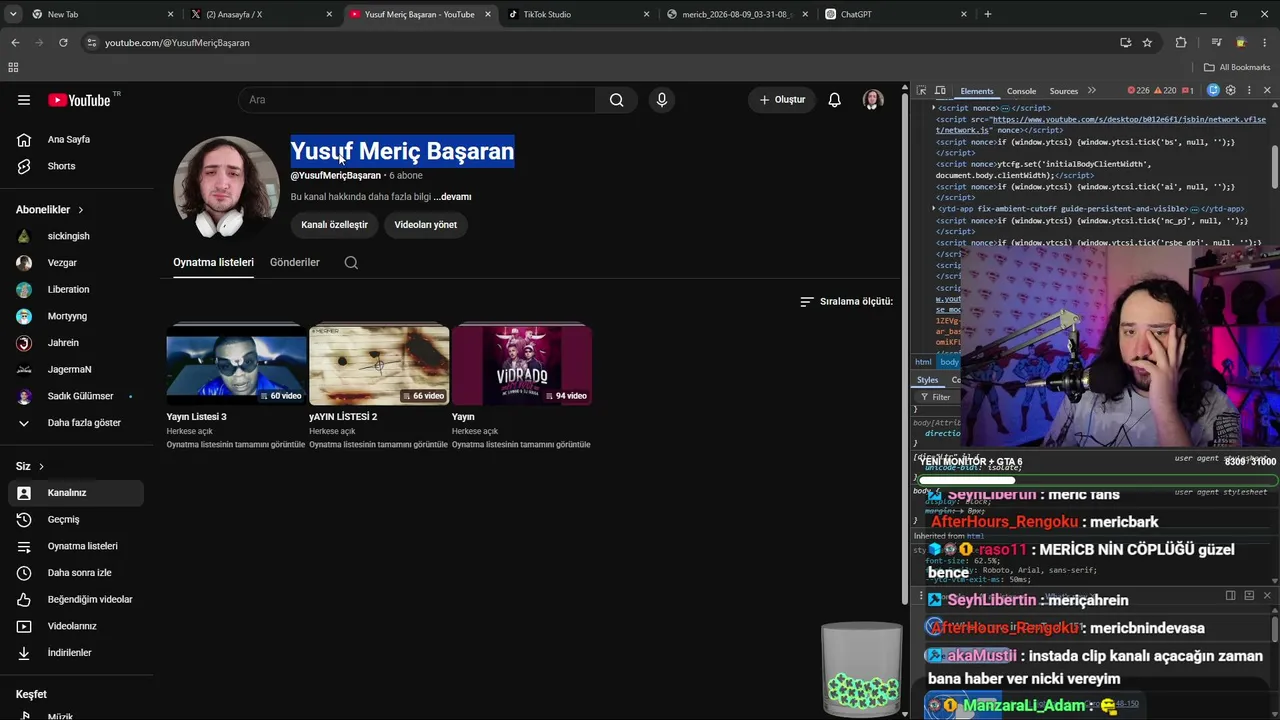1280x720 pixels.
Task: Select the Oynatma listeleri channel tab
Action: (213, 263)
